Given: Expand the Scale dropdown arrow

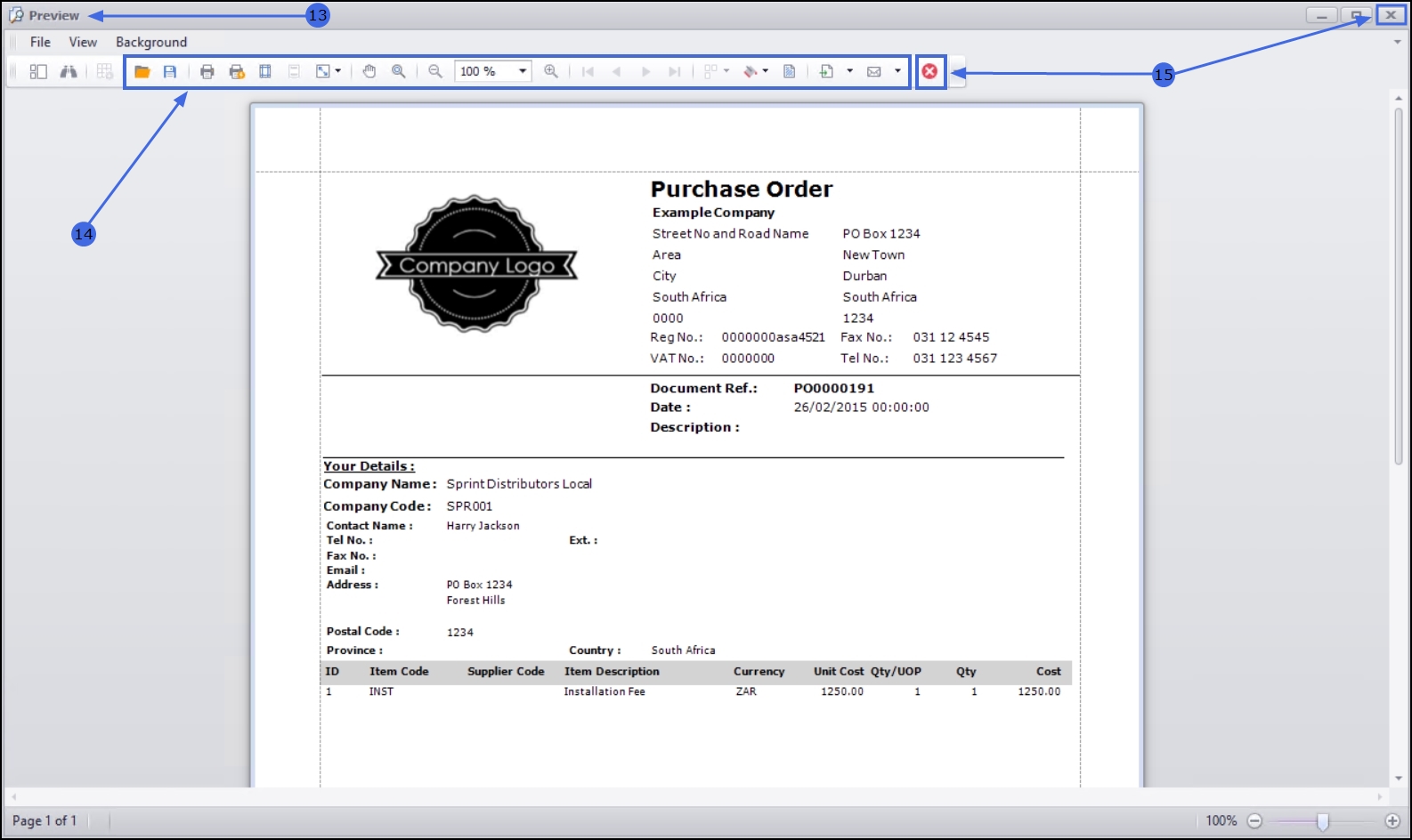Looking at the screenshot, I should pyautogui.click(x=338, y=72).
